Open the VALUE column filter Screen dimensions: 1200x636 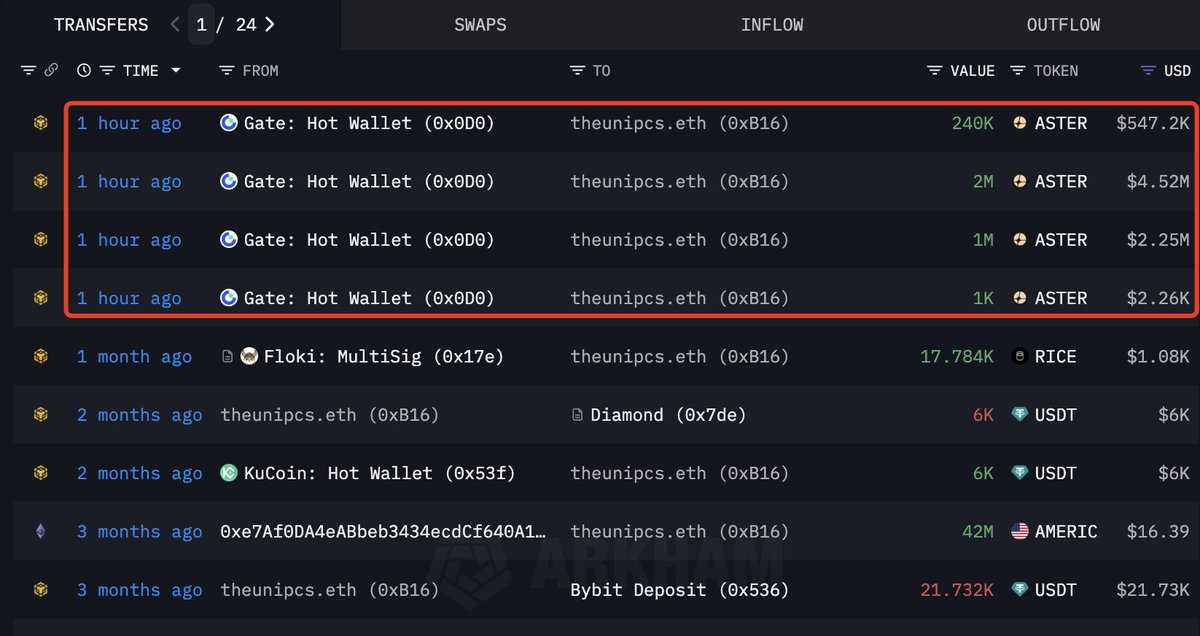(x=935, y=71)
